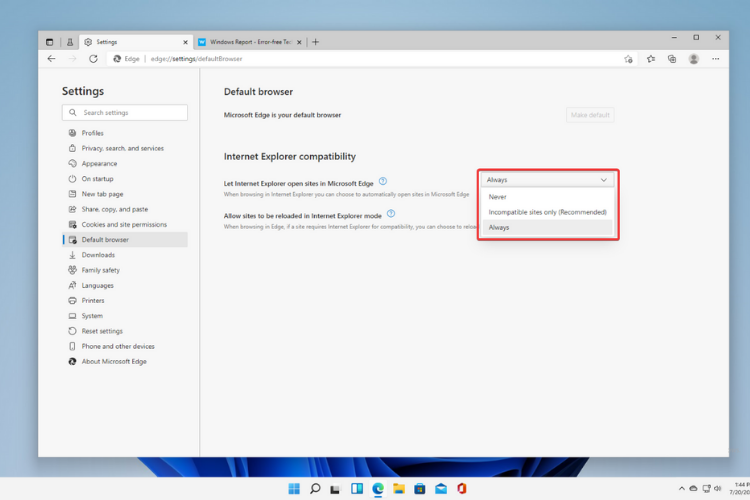Open Downloads settings
Viewport: 750px width, 500px height.
point(125,255)
